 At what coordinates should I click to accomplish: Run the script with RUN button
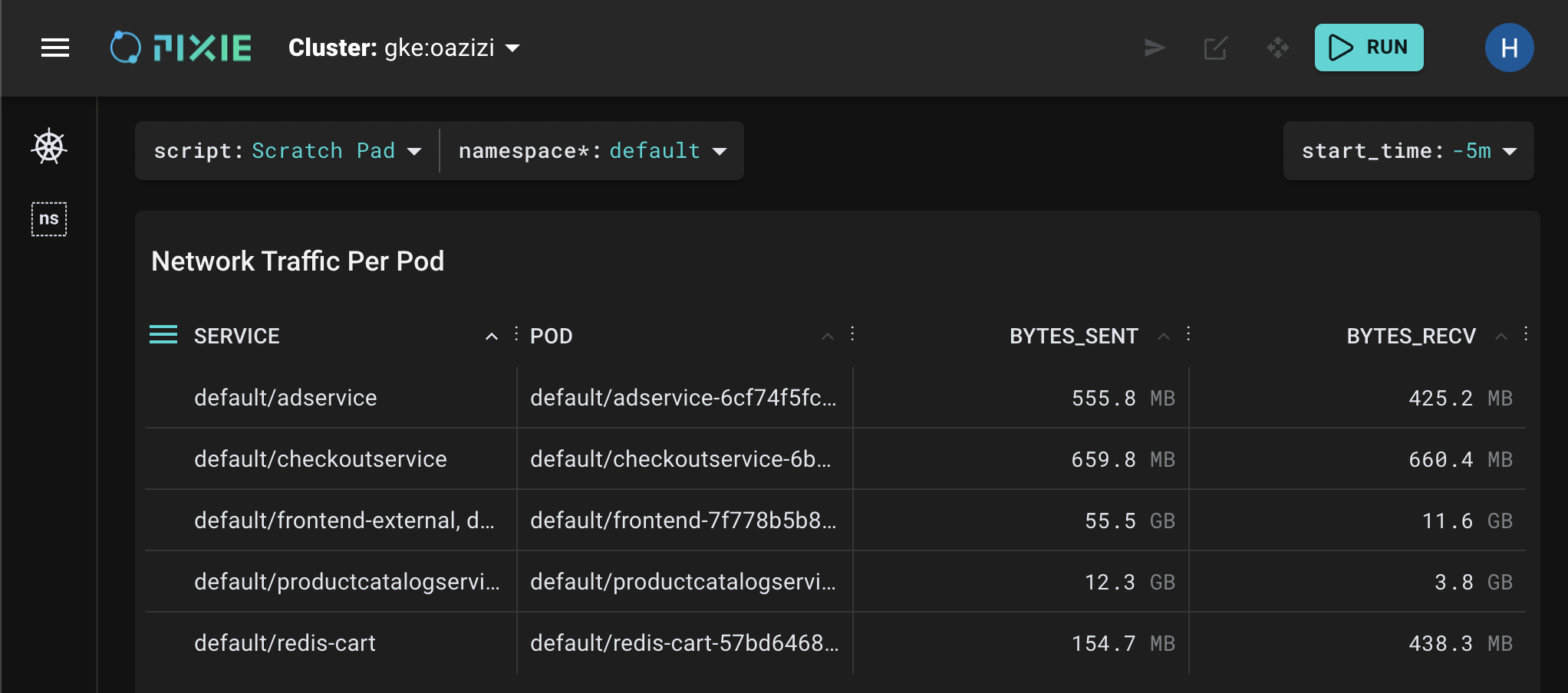[x=1369, y=48]
